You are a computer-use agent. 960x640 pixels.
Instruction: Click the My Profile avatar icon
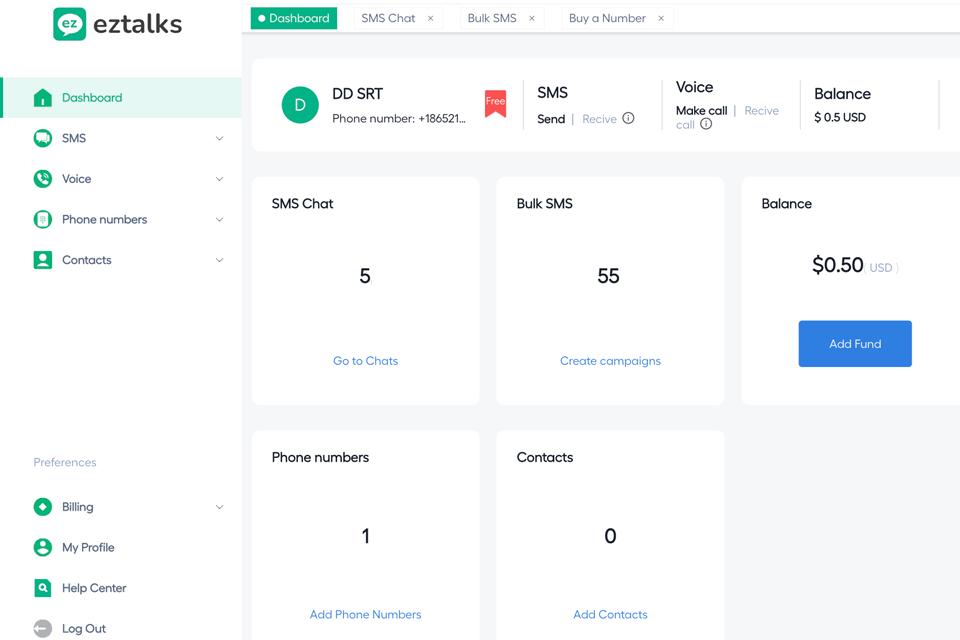pos(42,547)
